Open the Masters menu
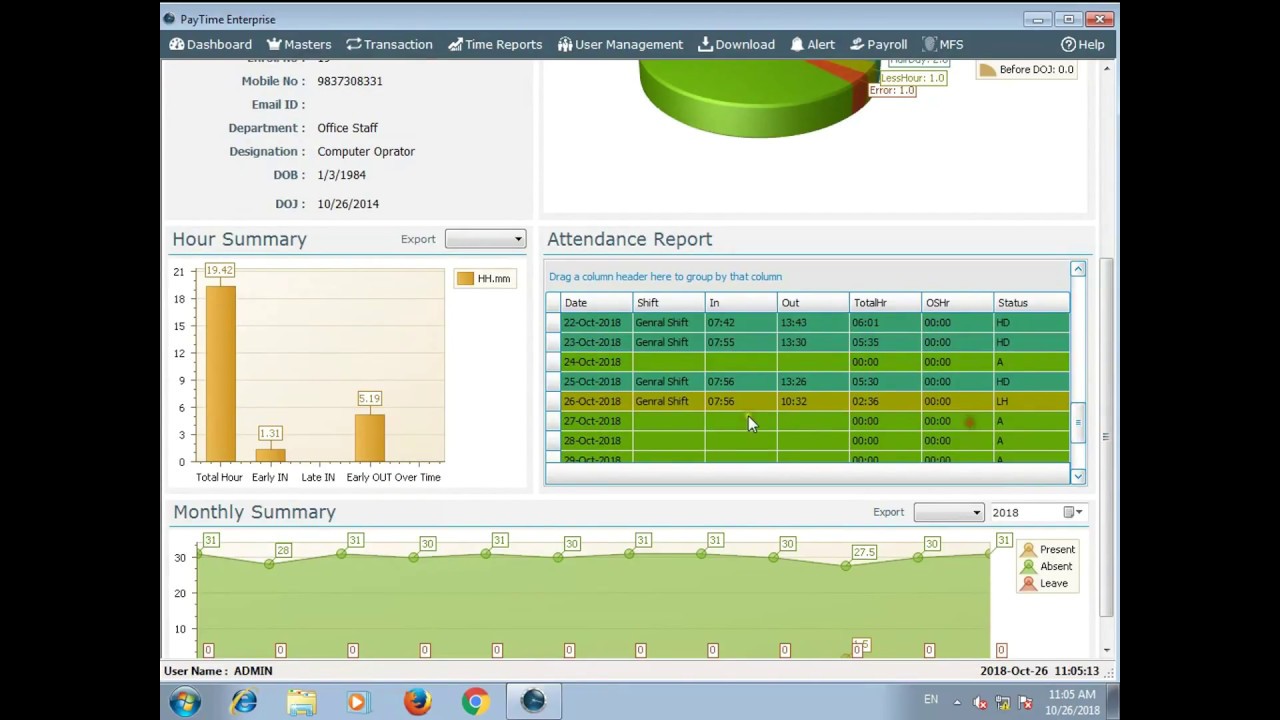Image resolution: width=1280 pixels, height=720 pixels. (x=298, y=44)
